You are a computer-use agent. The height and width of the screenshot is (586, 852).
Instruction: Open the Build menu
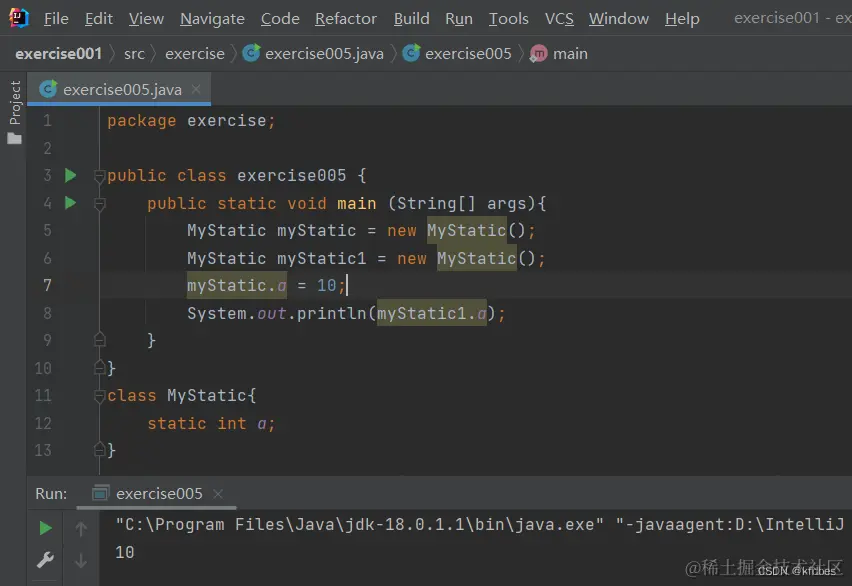[x=411, y=18]
